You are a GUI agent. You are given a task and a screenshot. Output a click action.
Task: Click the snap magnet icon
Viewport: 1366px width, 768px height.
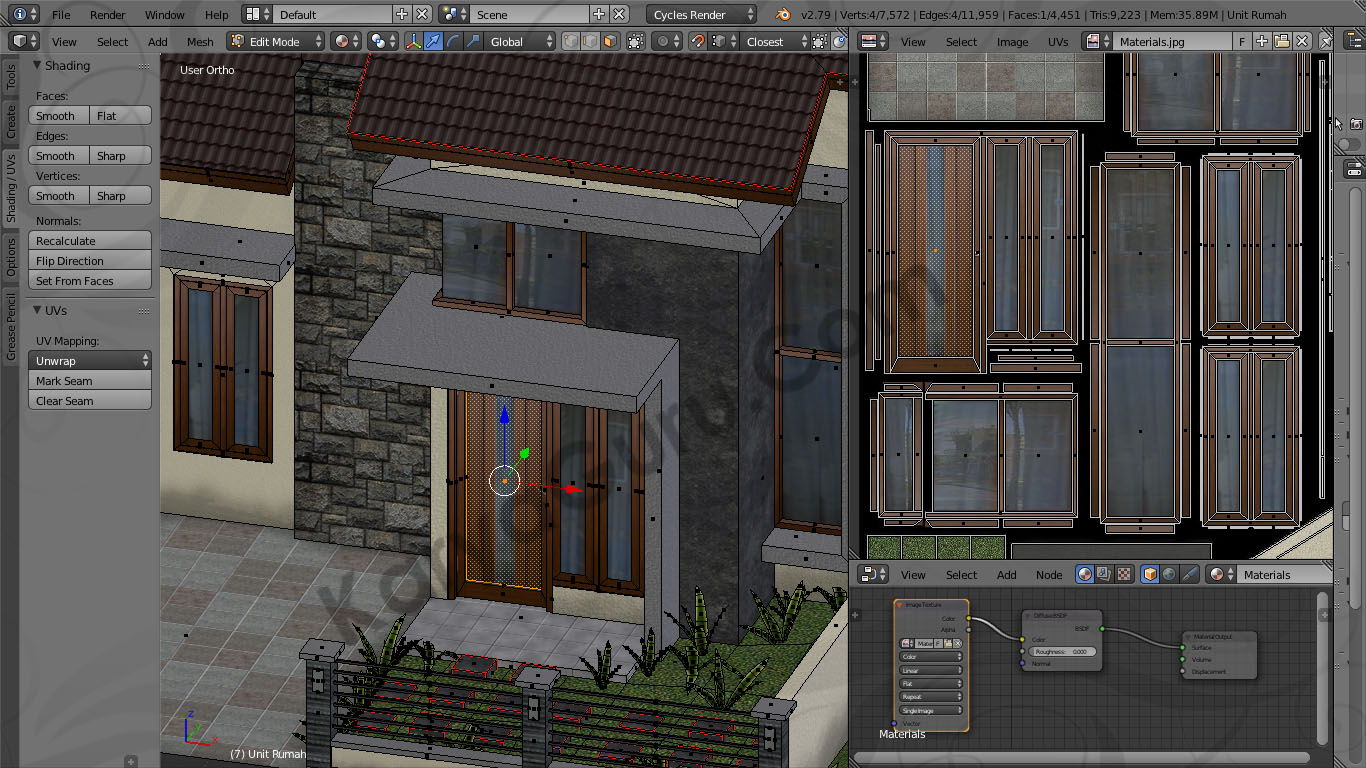click(698, 42)
